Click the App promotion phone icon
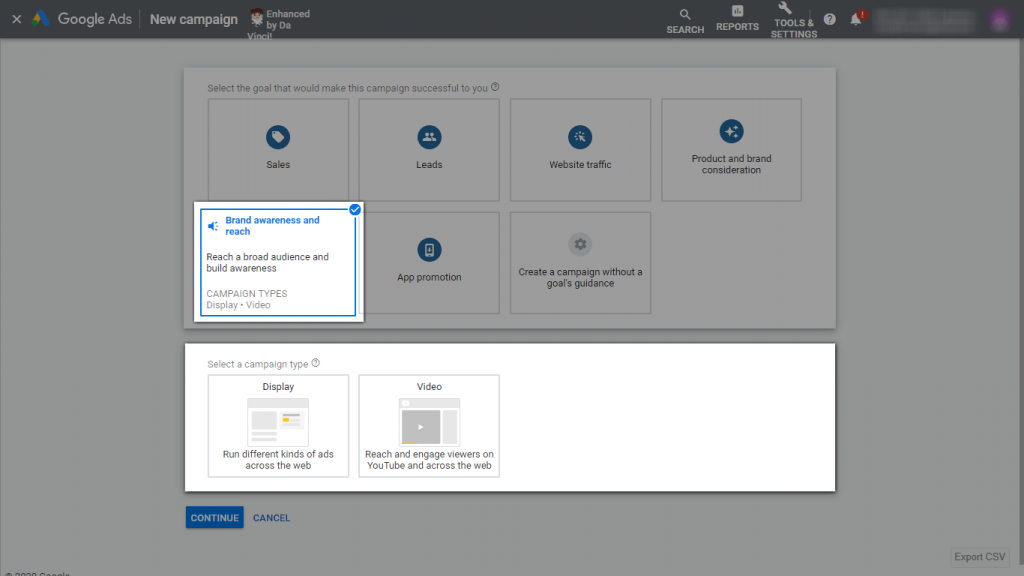This screenshot has width=1024, height=576. [429, 249]
